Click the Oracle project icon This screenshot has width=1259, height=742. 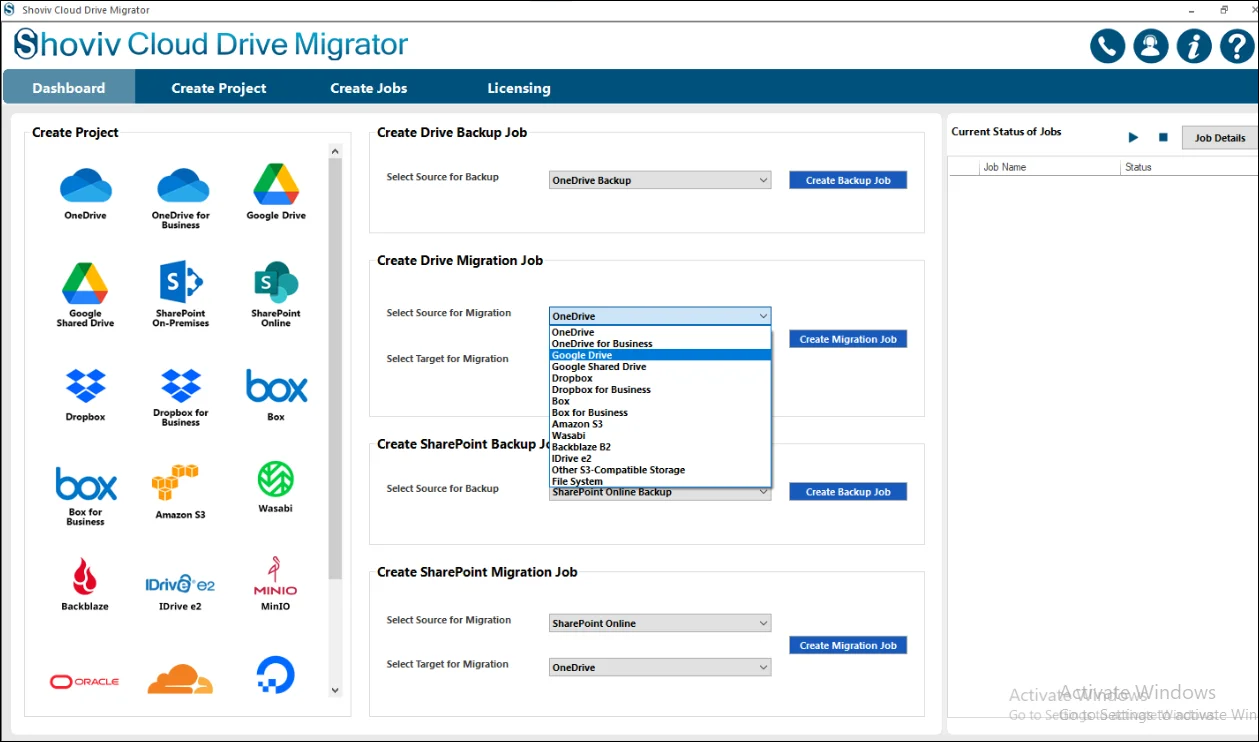[85, 681]
